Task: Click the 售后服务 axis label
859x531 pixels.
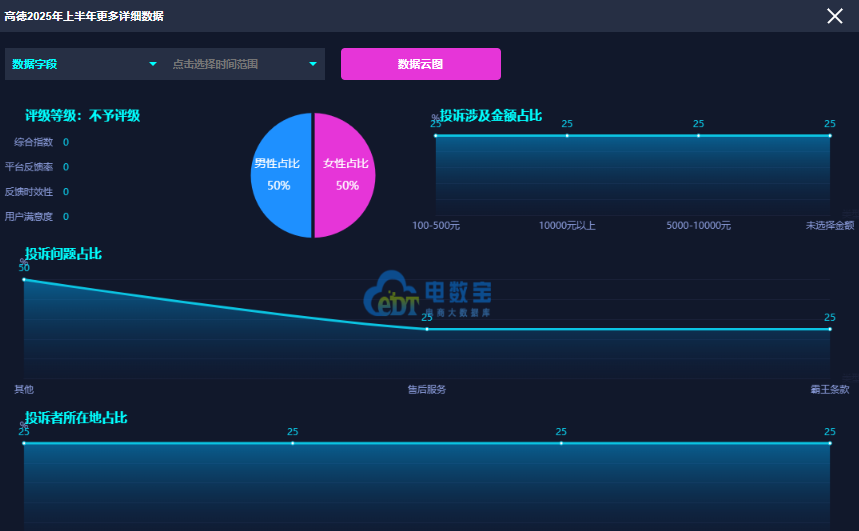Action: click(427, 390)
